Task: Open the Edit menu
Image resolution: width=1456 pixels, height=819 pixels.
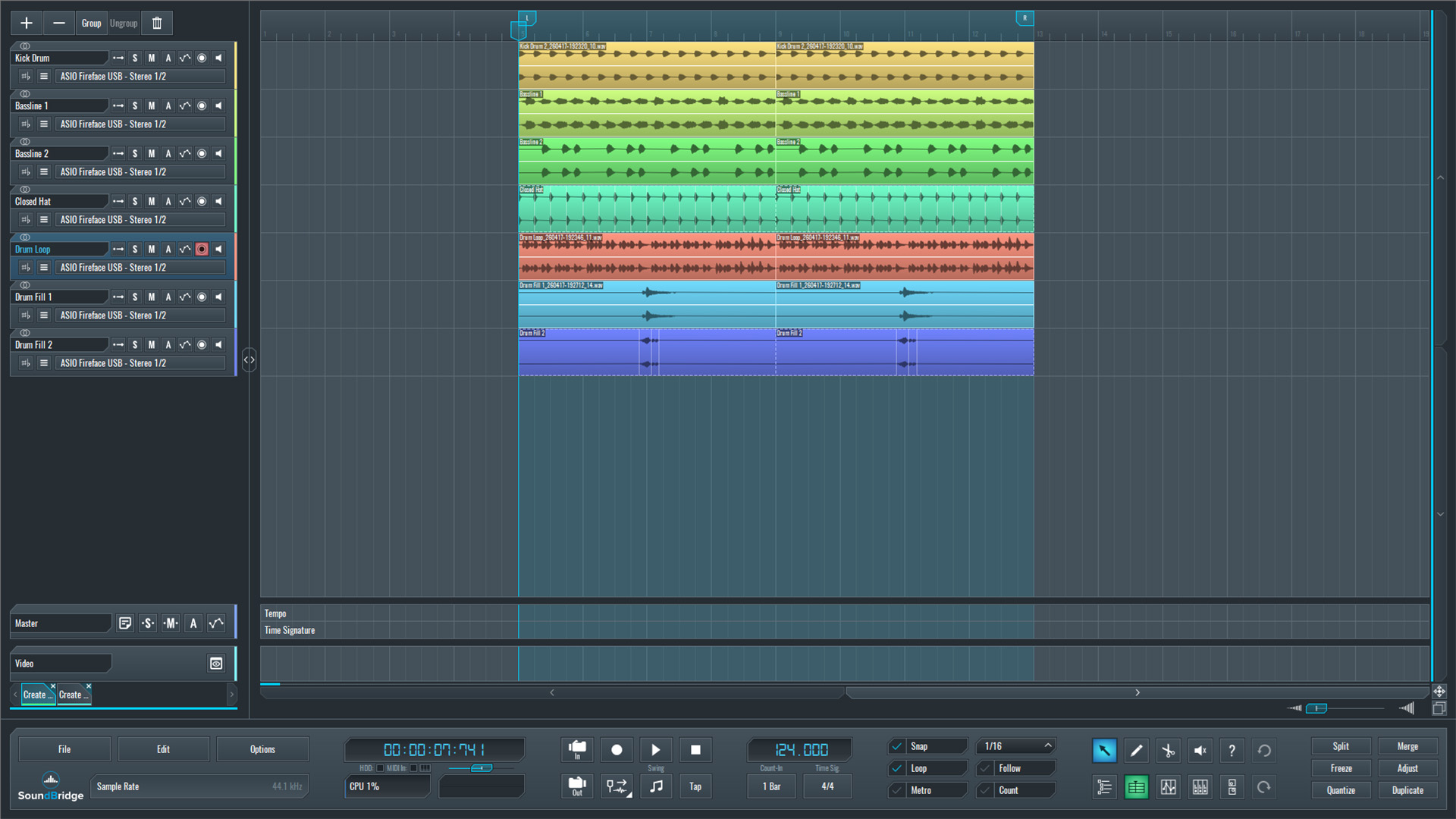Action: 163,749
